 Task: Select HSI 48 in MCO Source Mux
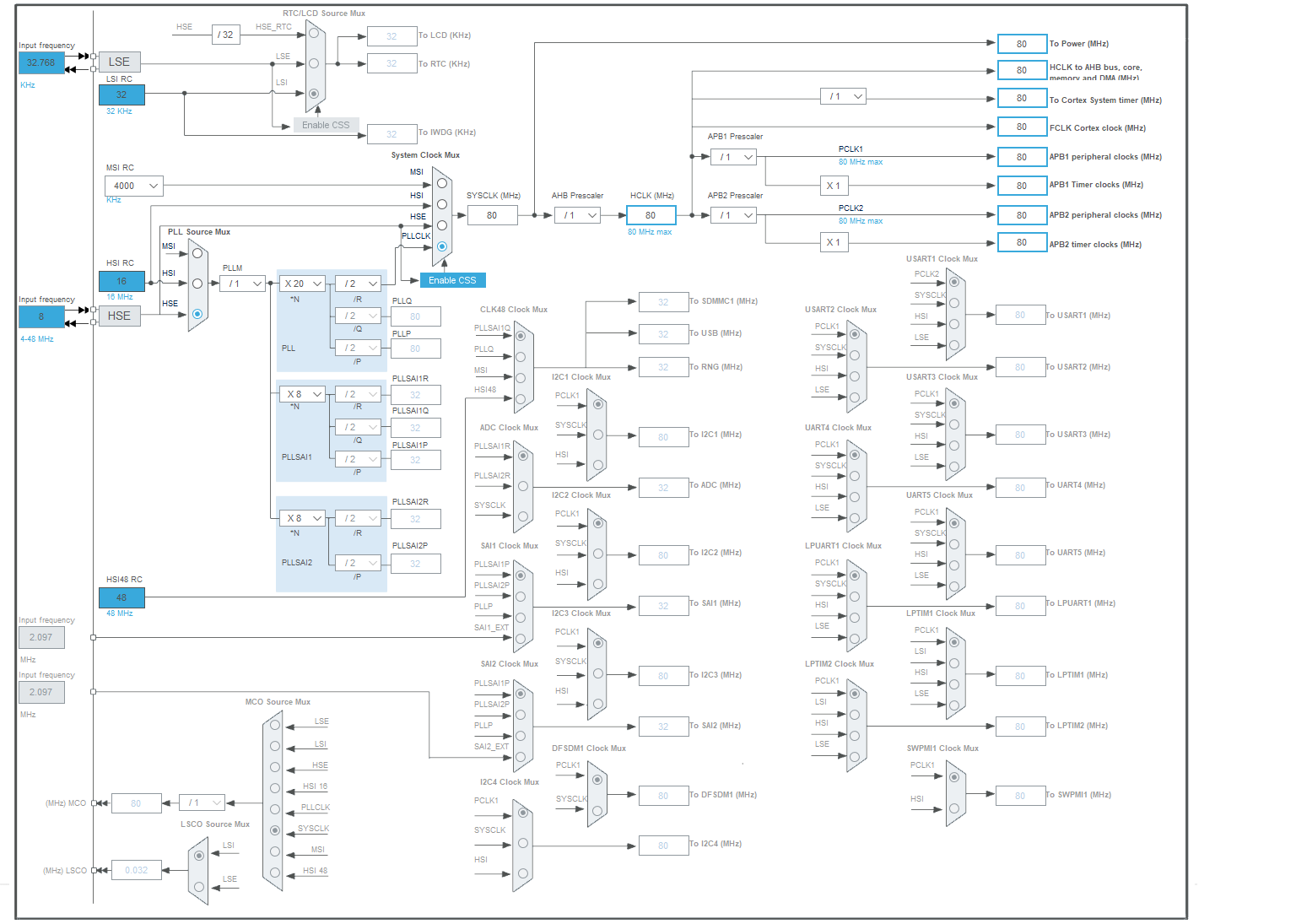tap(275, 873)
